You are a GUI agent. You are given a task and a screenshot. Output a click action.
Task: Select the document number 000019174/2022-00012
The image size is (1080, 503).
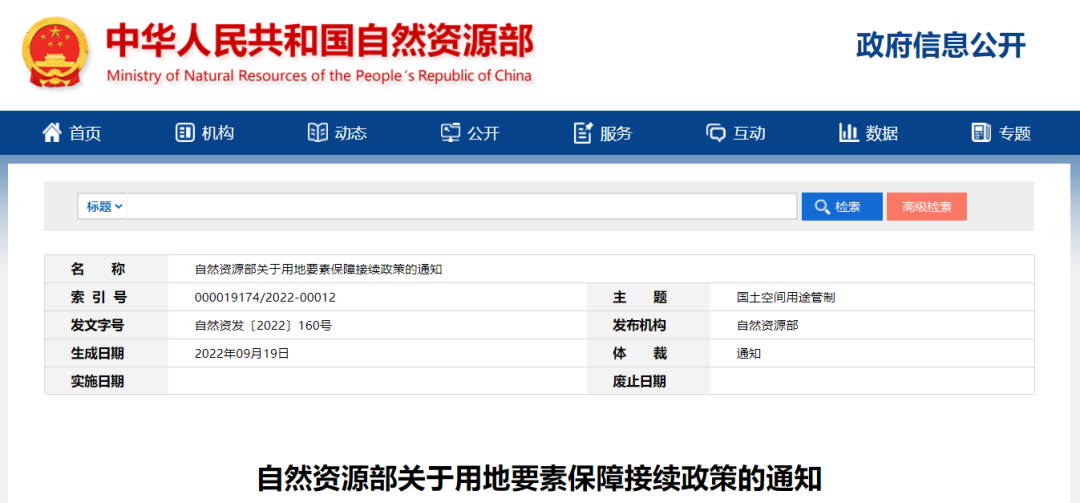point(265,297)
